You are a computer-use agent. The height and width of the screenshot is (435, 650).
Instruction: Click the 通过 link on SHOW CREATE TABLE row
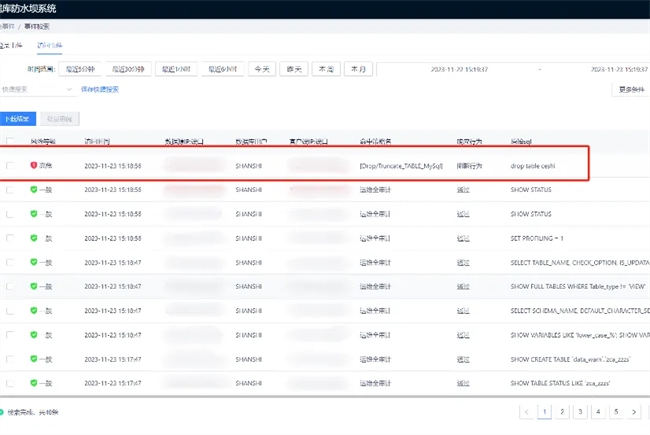(x=463, y=359)
